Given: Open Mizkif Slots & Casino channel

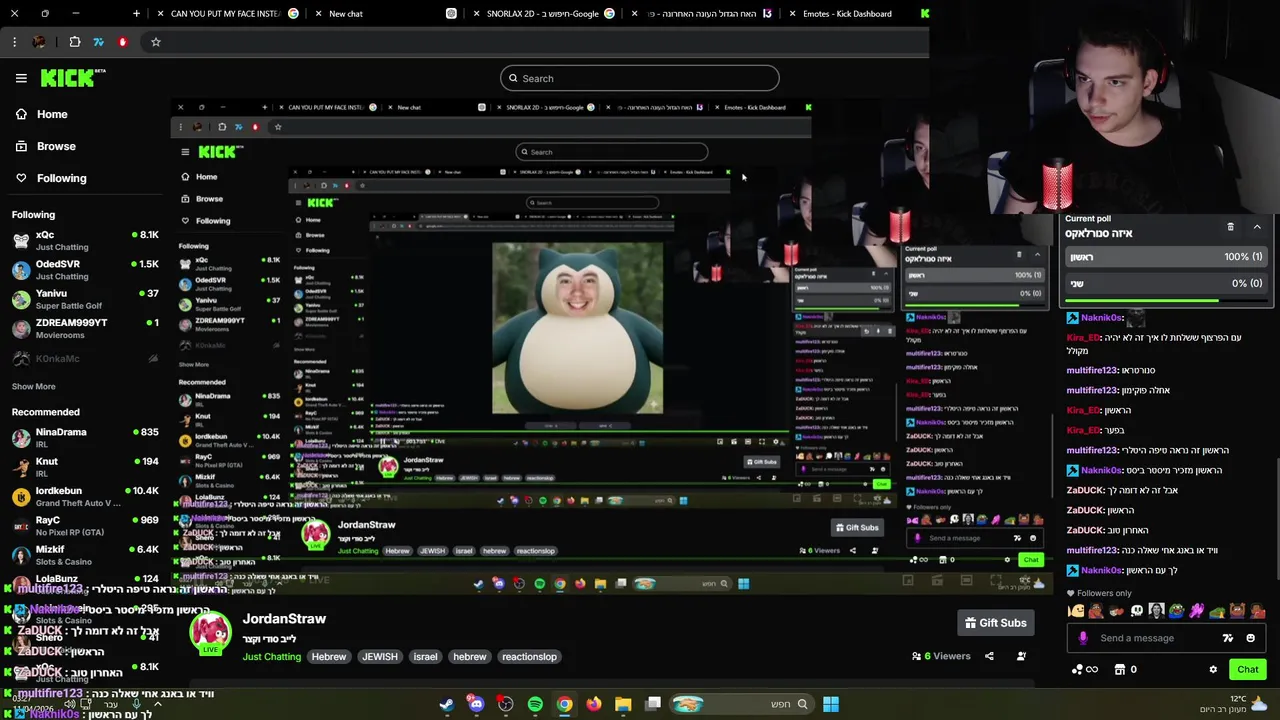Looking at the screenshot, I should tap(85, 555).
